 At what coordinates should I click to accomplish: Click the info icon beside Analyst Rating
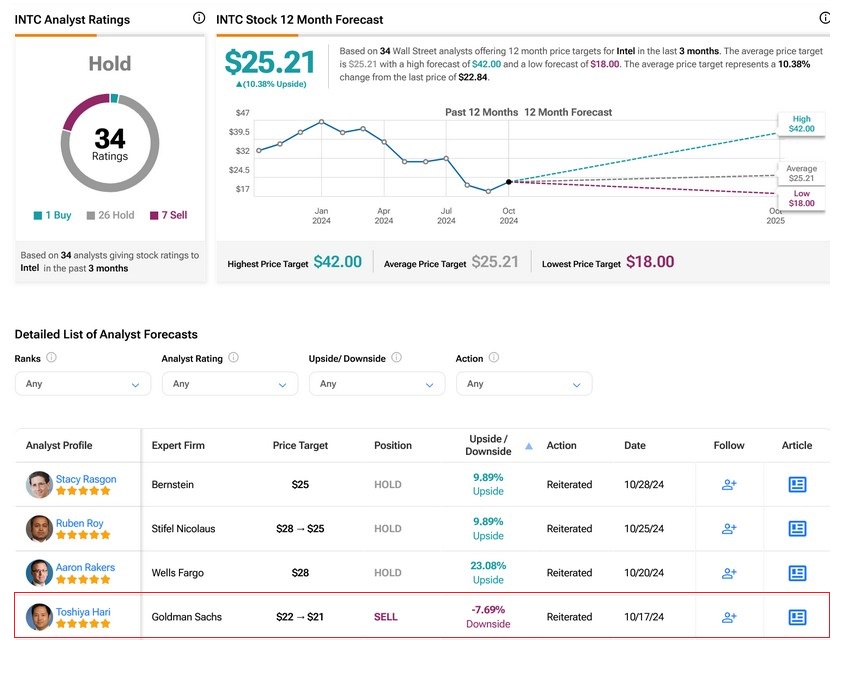point(233,357)
